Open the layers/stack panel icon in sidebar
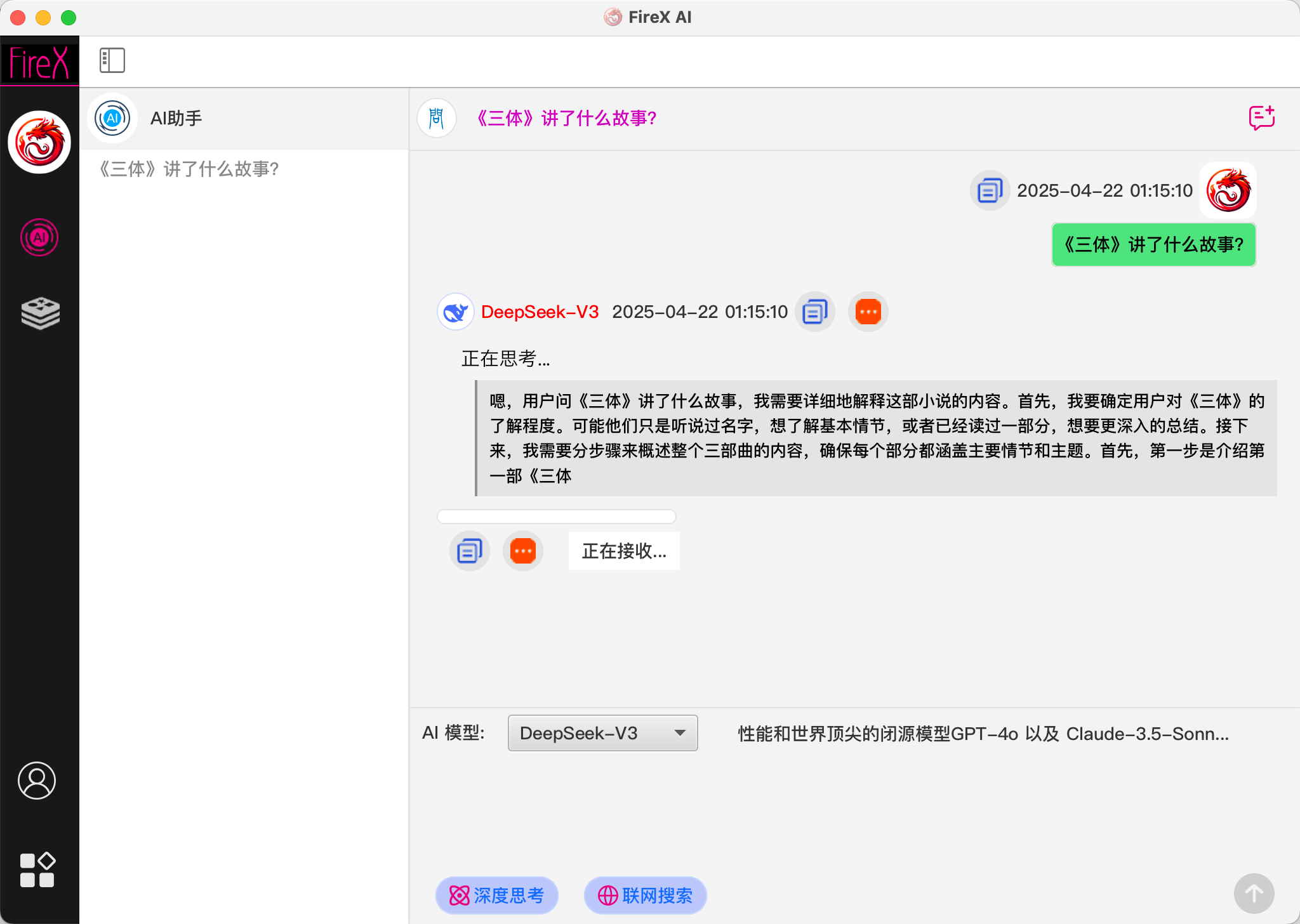 point(39,312)
